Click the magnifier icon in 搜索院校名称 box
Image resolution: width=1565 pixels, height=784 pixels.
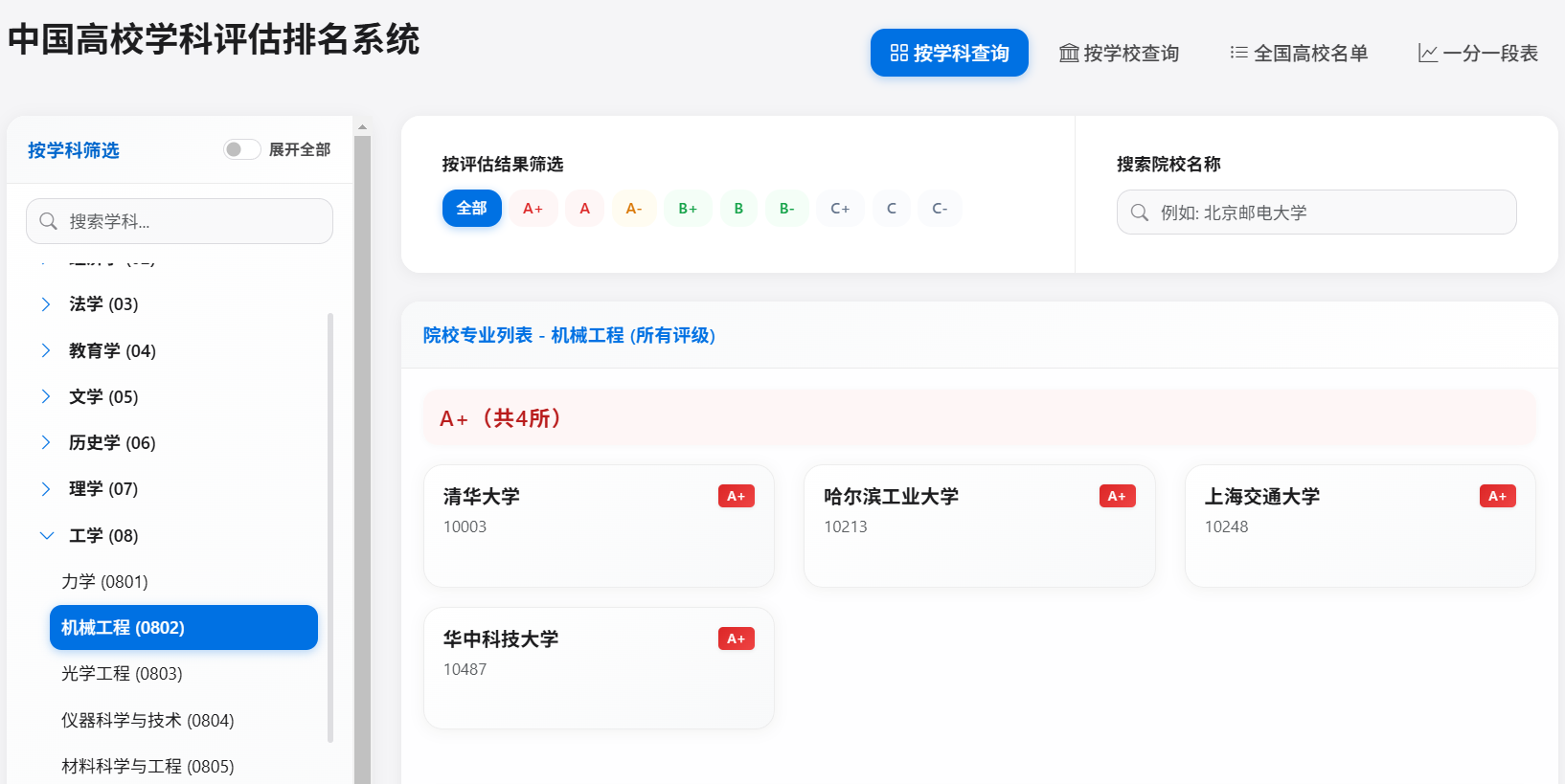pyautogui.click(x=1139, y=213)
